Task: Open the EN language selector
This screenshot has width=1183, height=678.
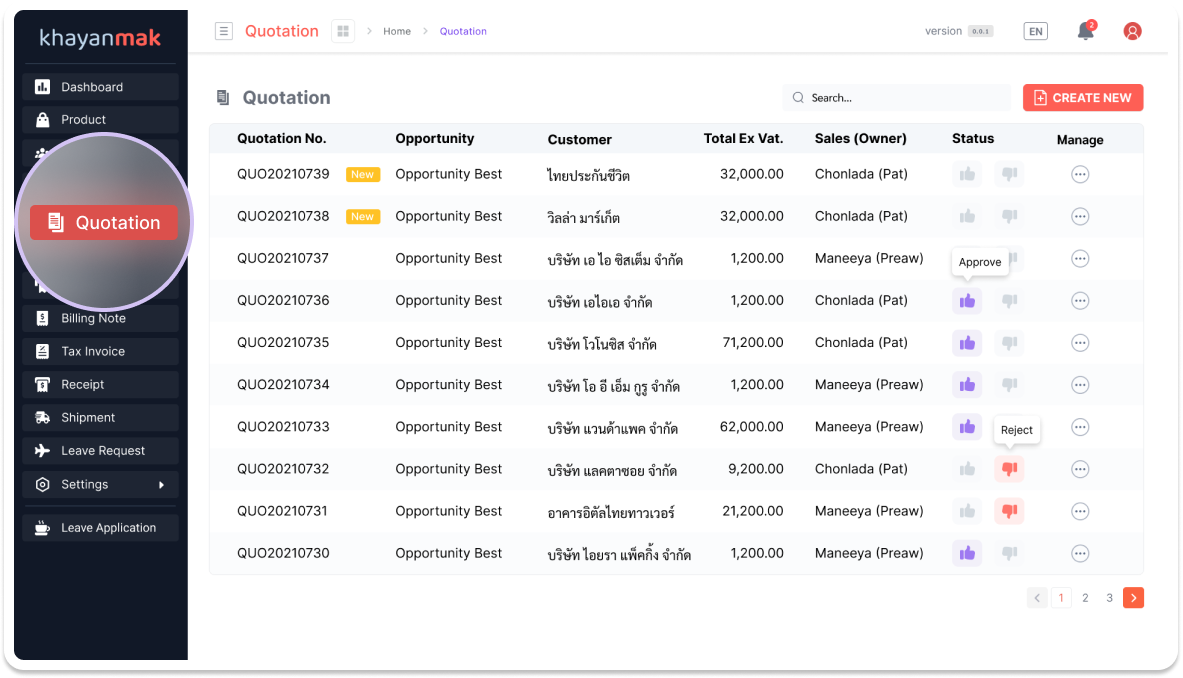Action: tap(1036, 32)
